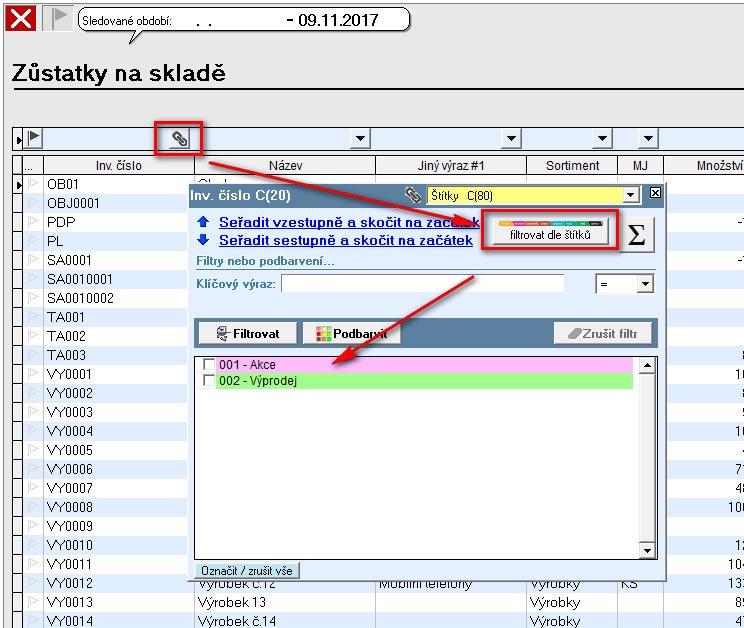
Task: Click the Filtrovat button
Action: click(248, 333)
